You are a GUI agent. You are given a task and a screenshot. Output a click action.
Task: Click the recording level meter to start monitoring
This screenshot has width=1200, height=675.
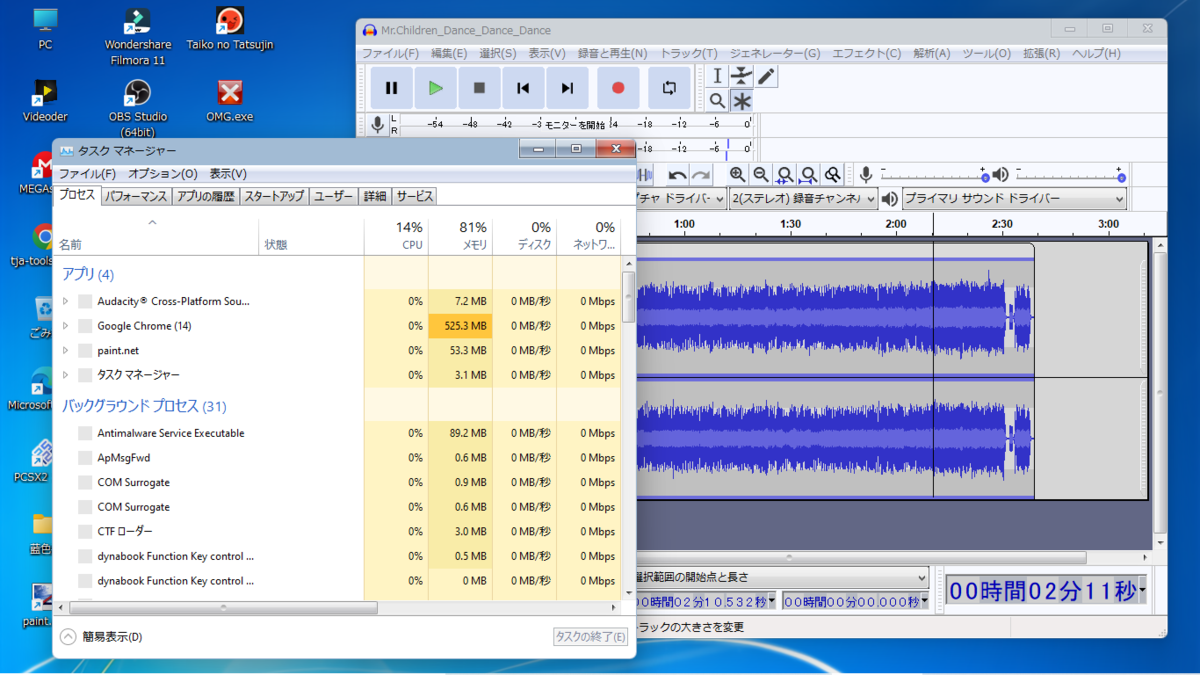click(575, 125)
